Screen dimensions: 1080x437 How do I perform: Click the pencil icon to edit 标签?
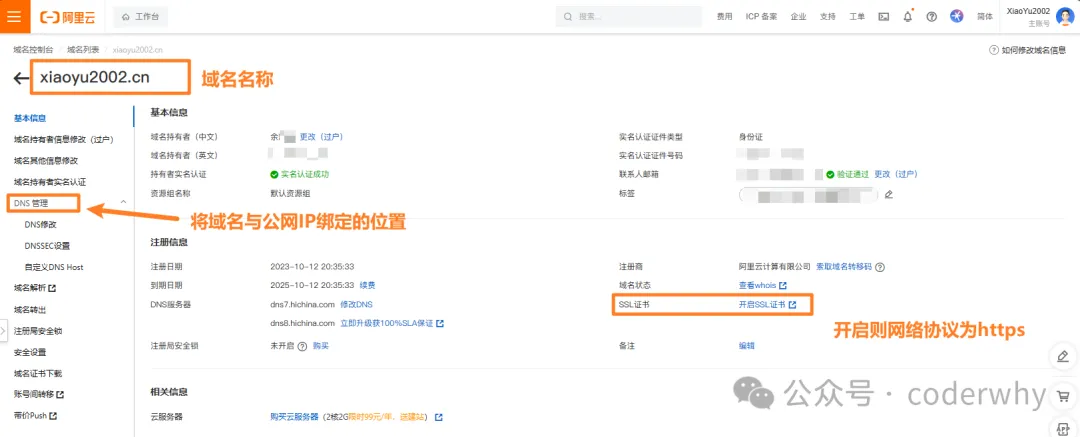click(887, 194)
